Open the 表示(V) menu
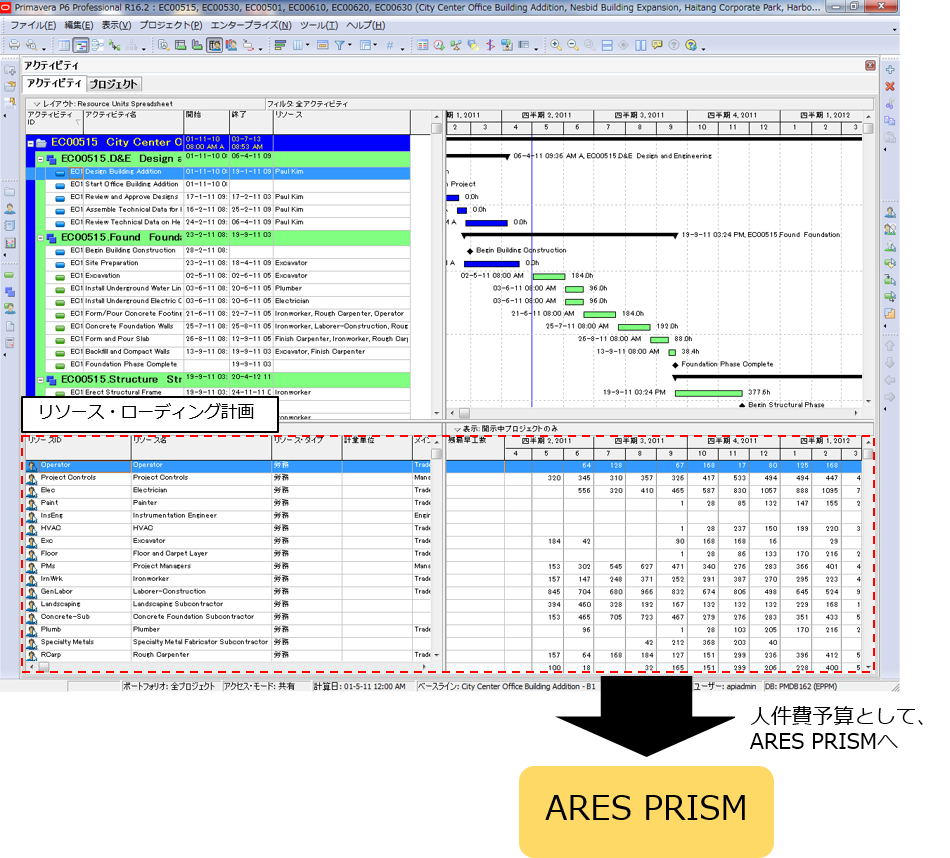 pos(116,25)
